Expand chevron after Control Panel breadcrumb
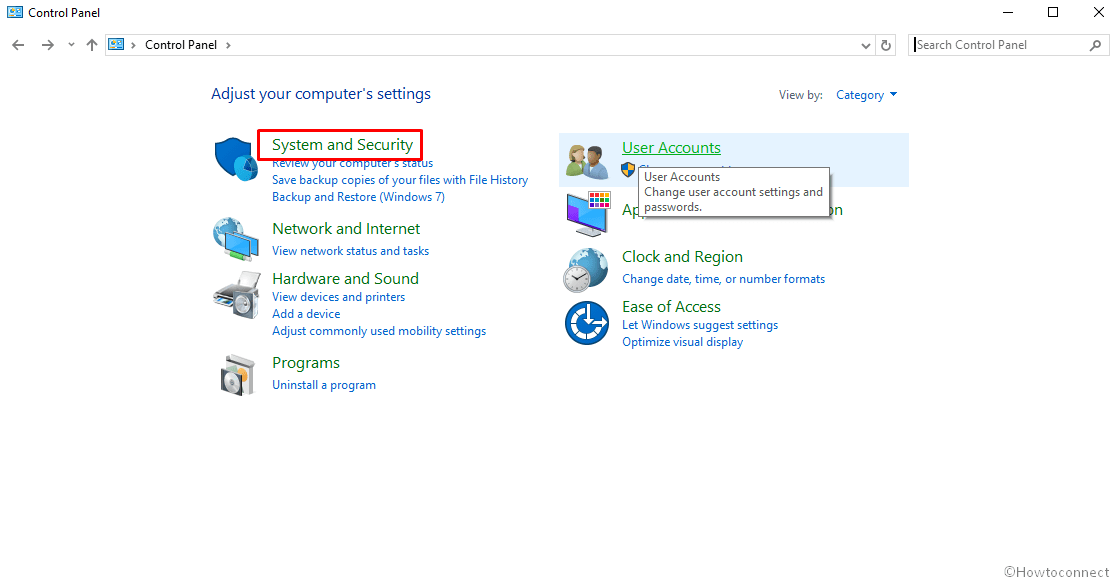 (x=228, y=45)
